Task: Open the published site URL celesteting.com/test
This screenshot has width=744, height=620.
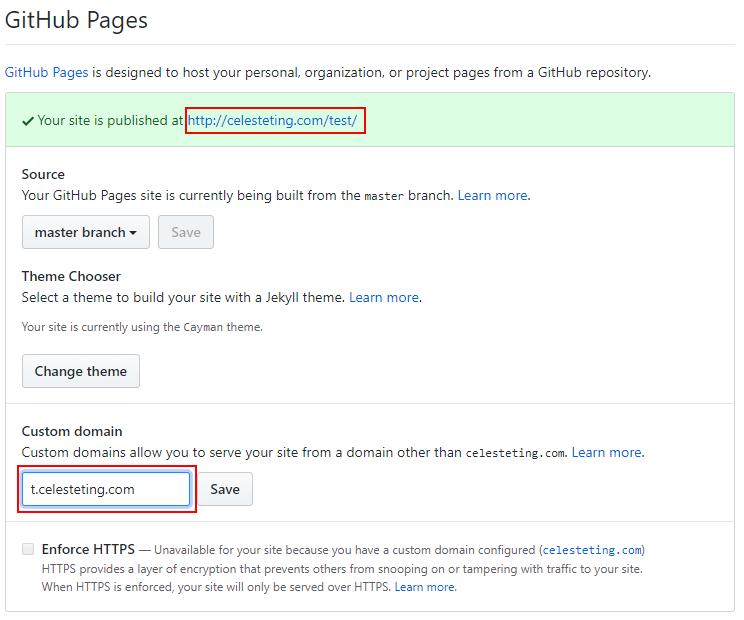Action: 272,120
